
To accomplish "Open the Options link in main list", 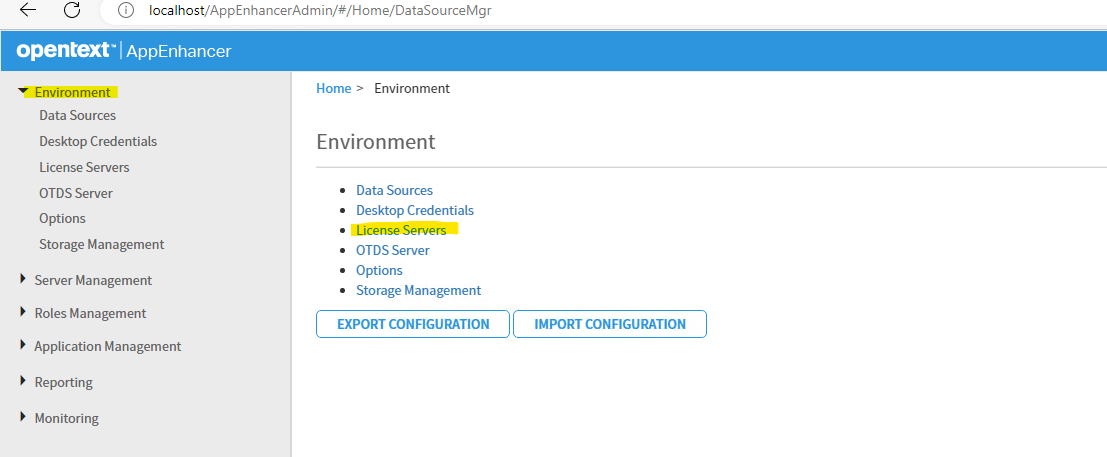I will click(379, 271).
